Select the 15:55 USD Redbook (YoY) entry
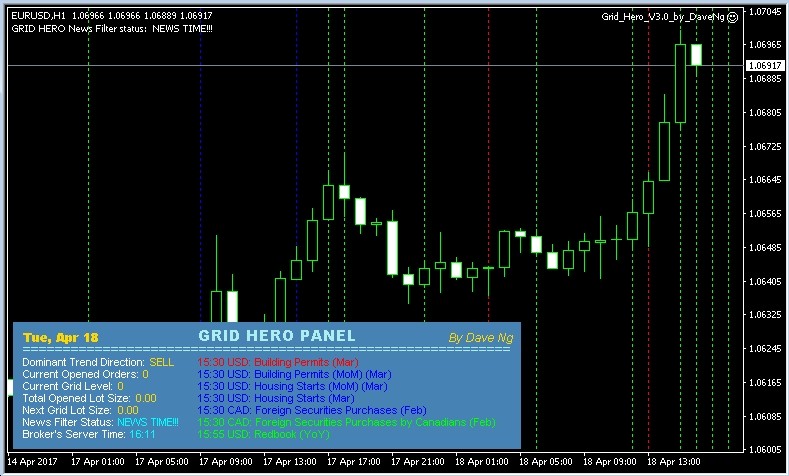The width and height of the screenshot is (789, 476). (x=263, y=435)
